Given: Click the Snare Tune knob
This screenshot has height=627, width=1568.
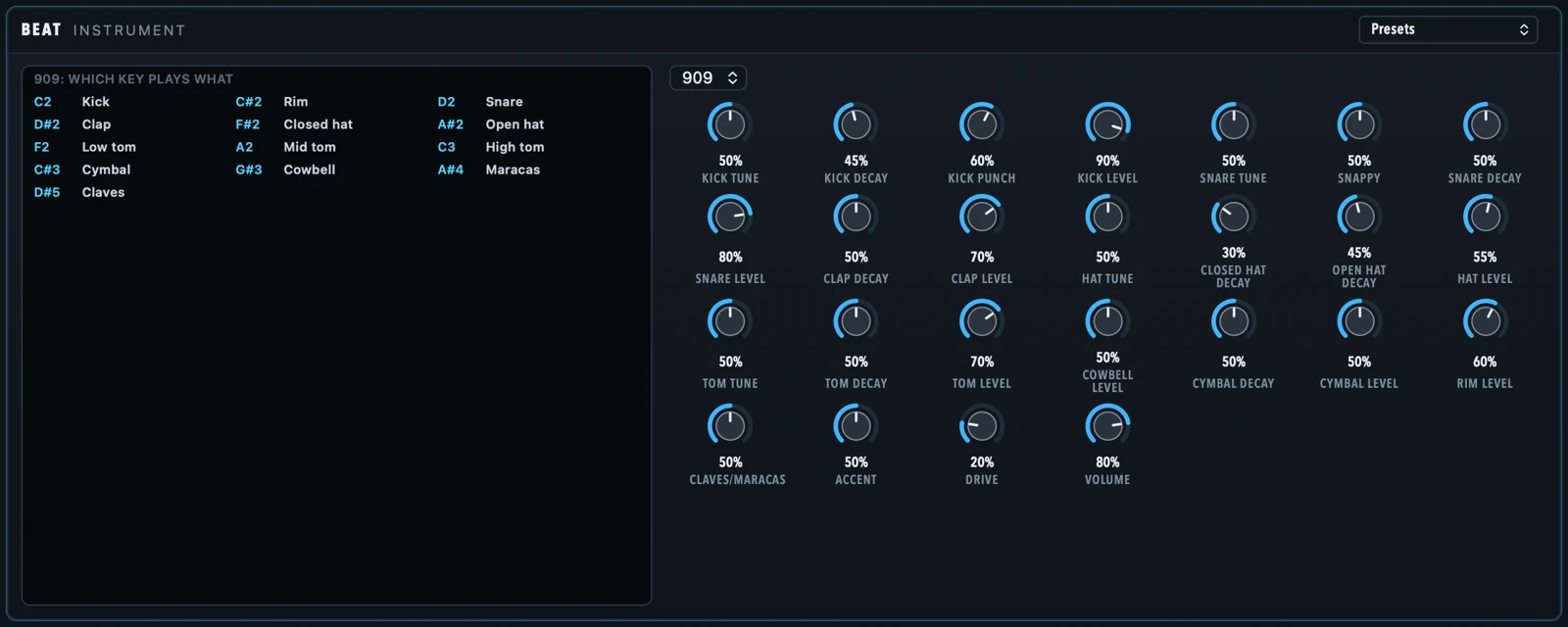Looking at the screenshot, I should click(x=1233, y=124).
